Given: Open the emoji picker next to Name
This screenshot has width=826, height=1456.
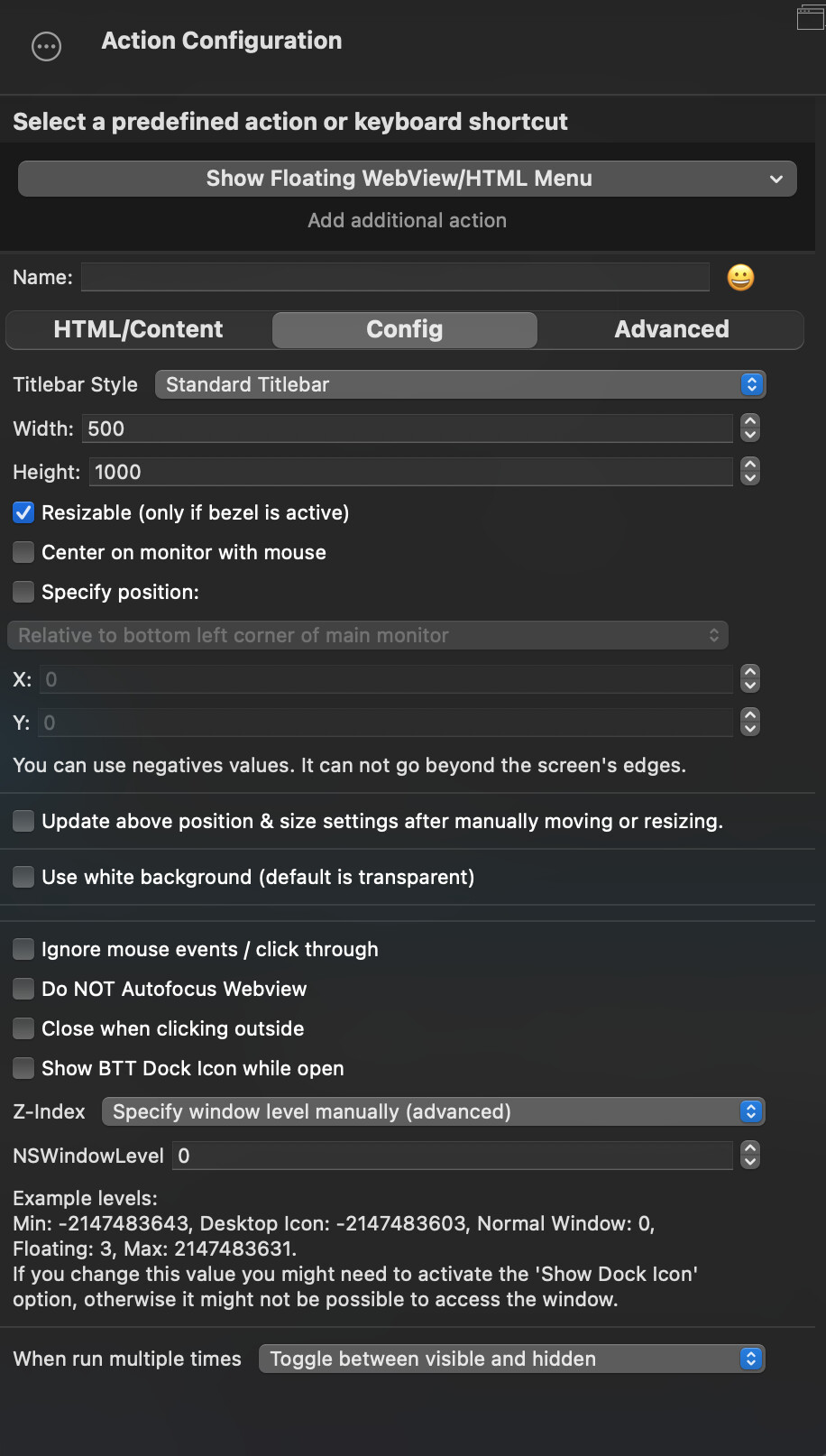Looking at the screenshot, I should click(740, 278).
